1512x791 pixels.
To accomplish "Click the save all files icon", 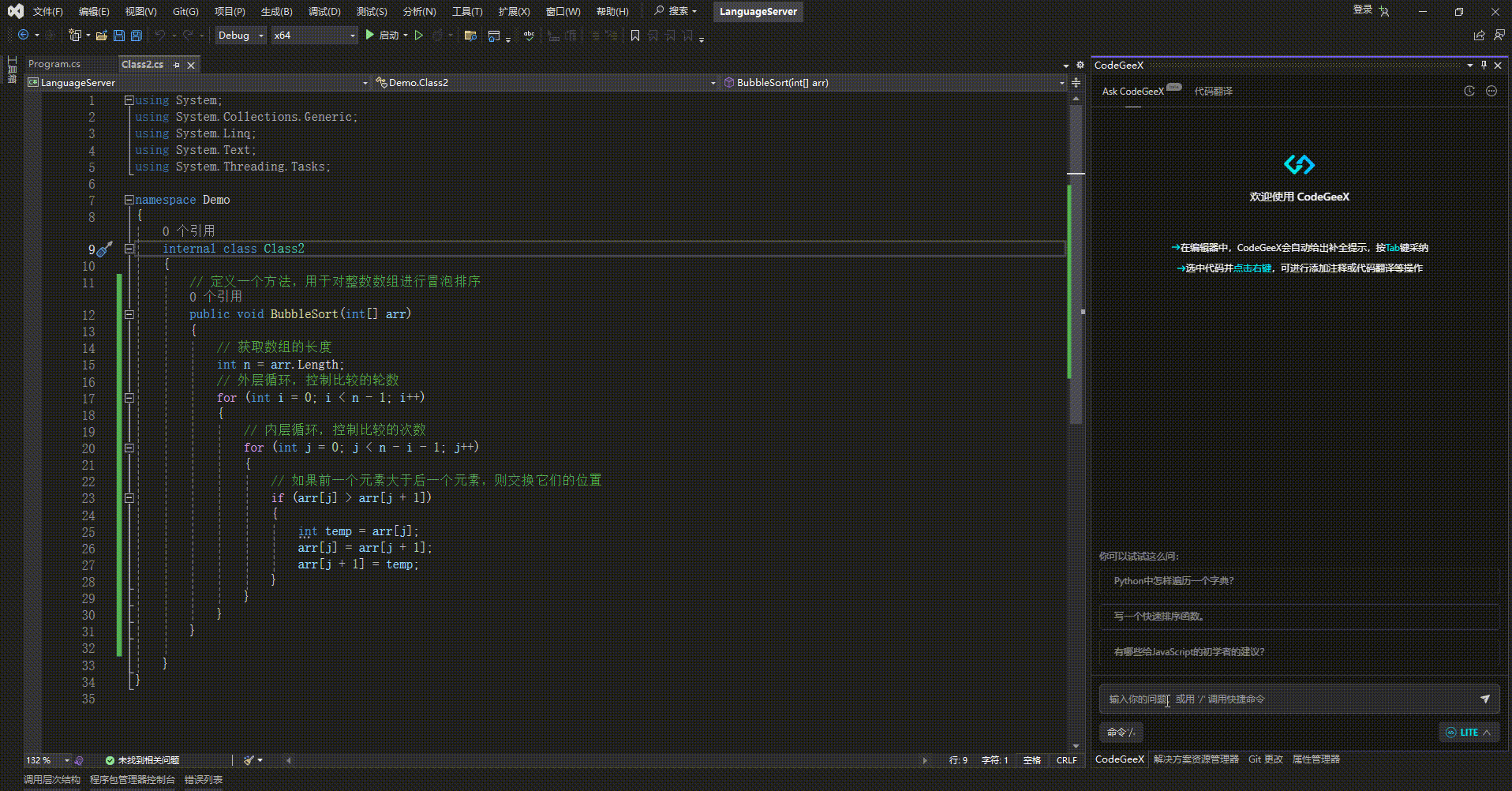I will (137, 36).
